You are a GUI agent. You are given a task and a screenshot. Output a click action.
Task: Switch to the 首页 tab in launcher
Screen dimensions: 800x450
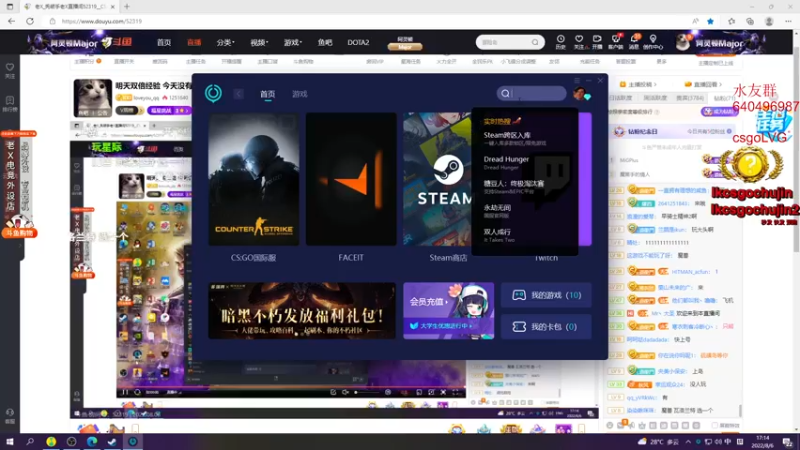click(267, 94)
